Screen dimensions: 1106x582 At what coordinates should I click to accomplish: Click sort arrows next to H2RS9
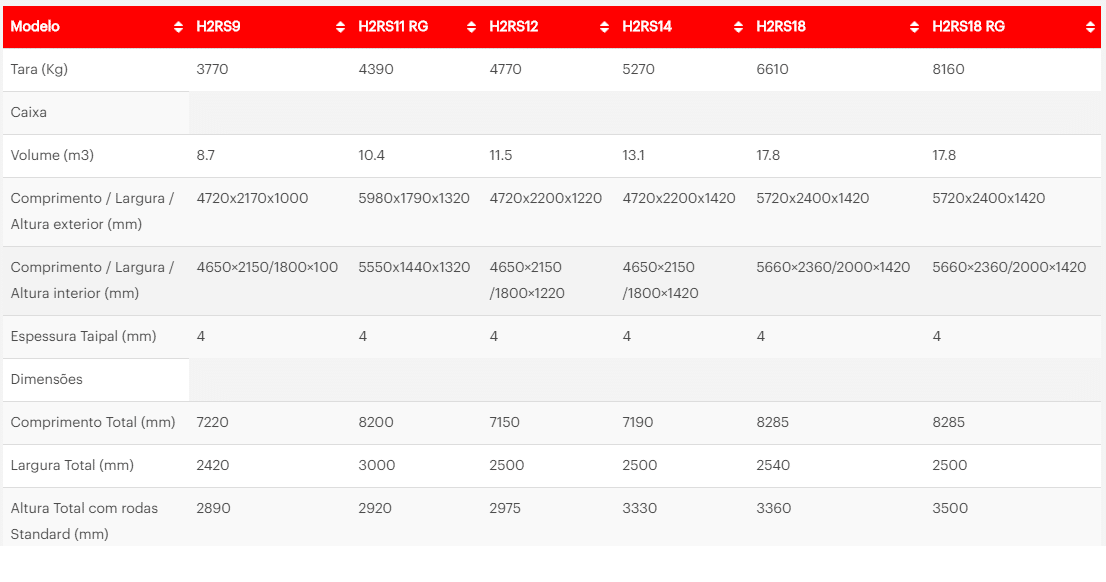coord(341,27)
